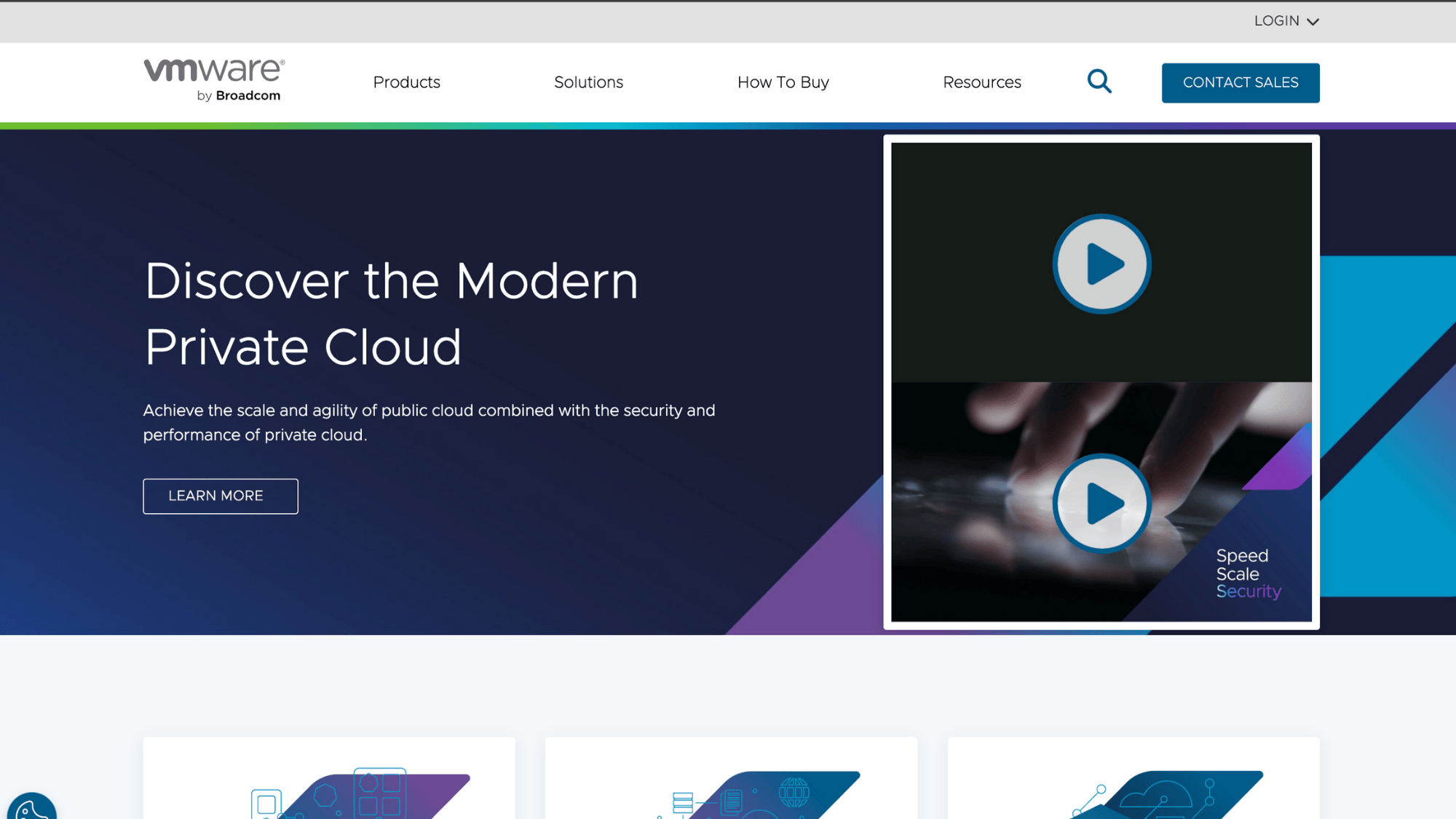Click the search magnifier icon
Viewport: 1456px width, 819px height.
(1099, 82)
